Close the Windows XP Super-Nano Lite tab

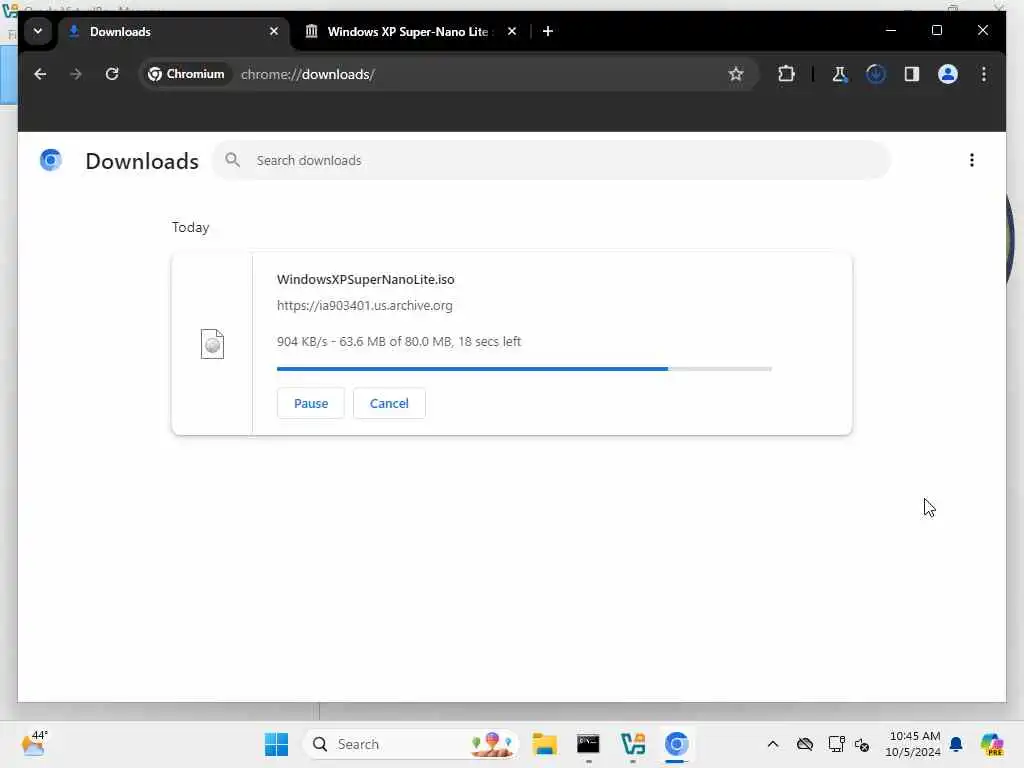[512, 31]
